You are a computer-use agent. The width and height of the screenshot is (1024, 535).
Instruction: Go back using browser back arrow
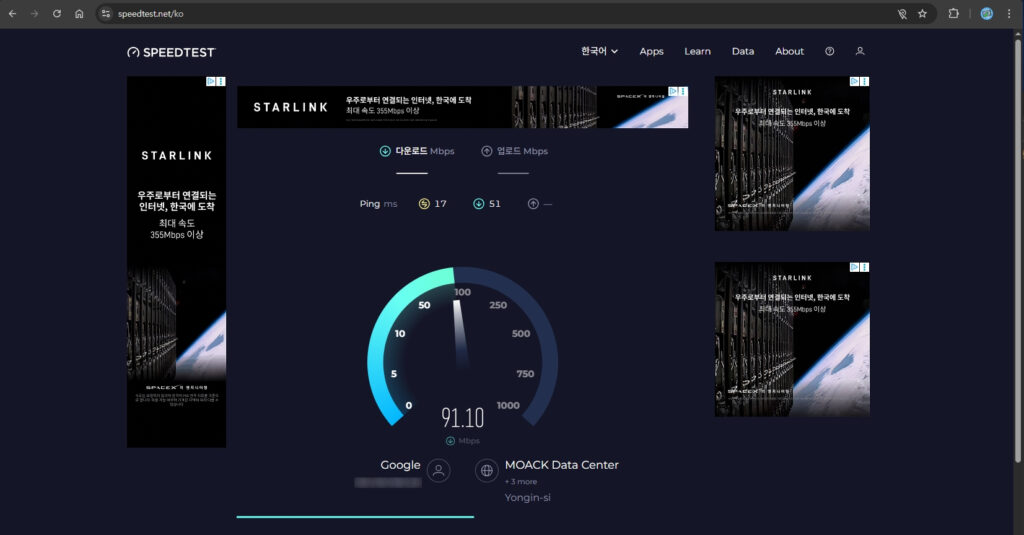(x=12, y=14)
